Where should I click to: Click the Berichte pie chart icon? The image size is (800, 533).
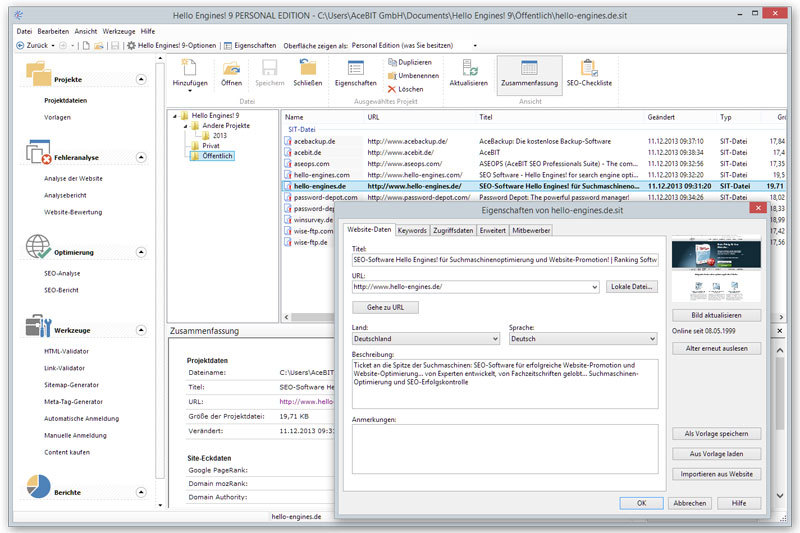(x=38, y=487)
